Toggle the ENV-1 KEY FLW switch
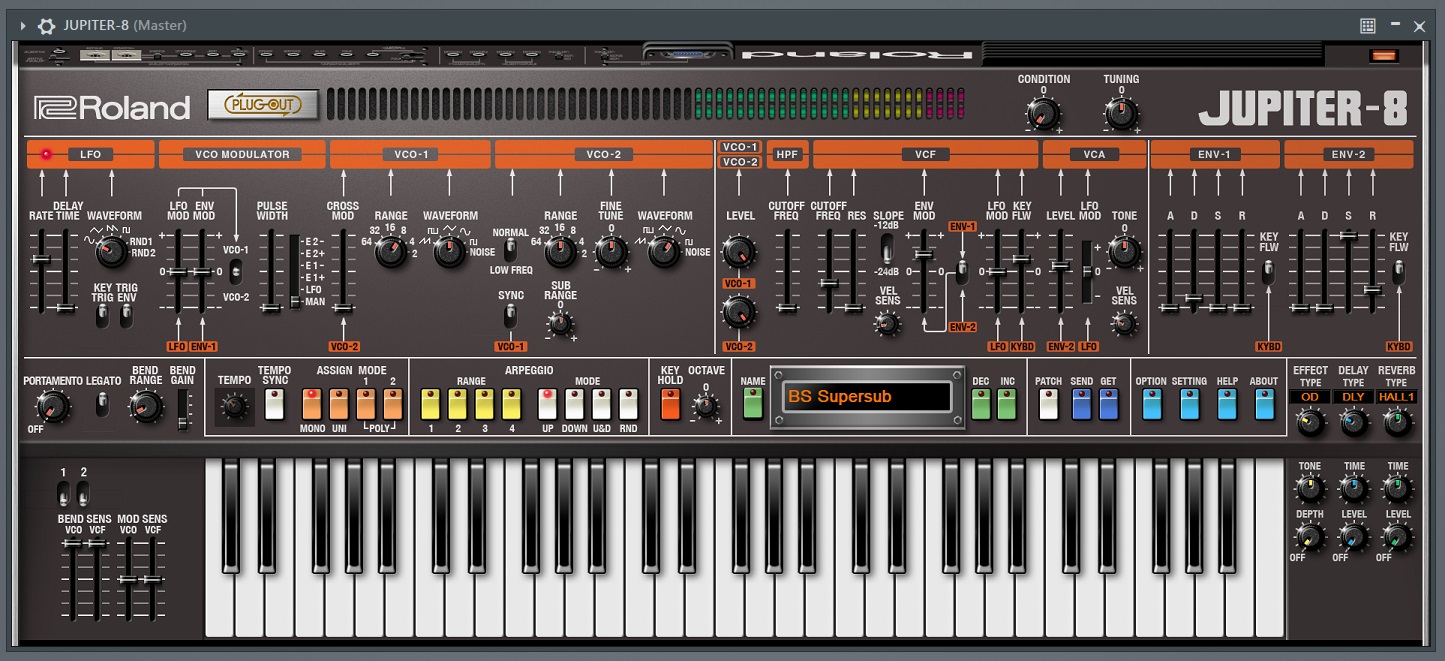 coord(1268,271)
